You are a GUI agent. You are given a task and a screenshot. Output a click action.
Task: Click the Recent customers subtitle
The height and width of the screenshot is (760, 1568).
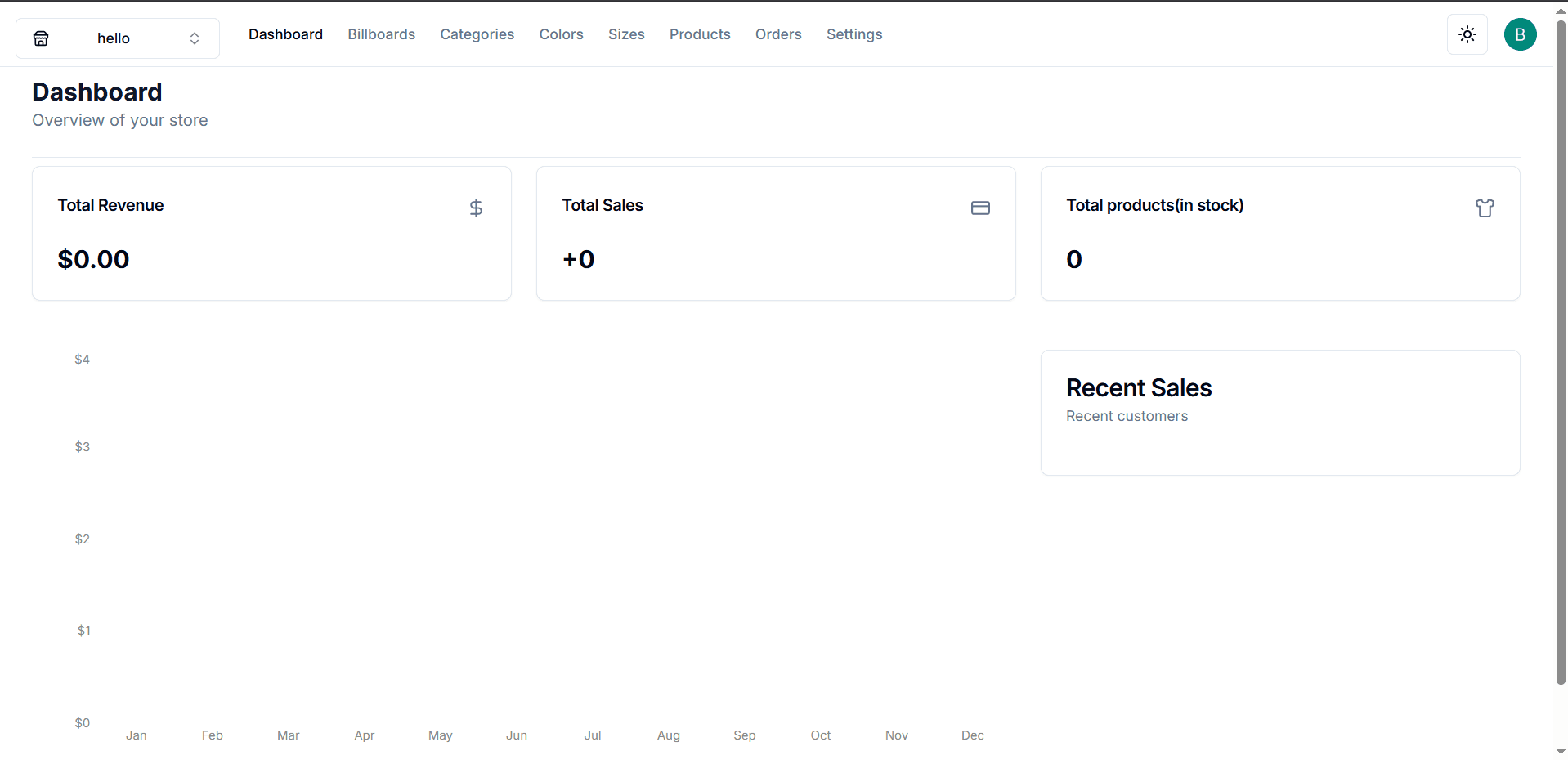pos(1127,416)
